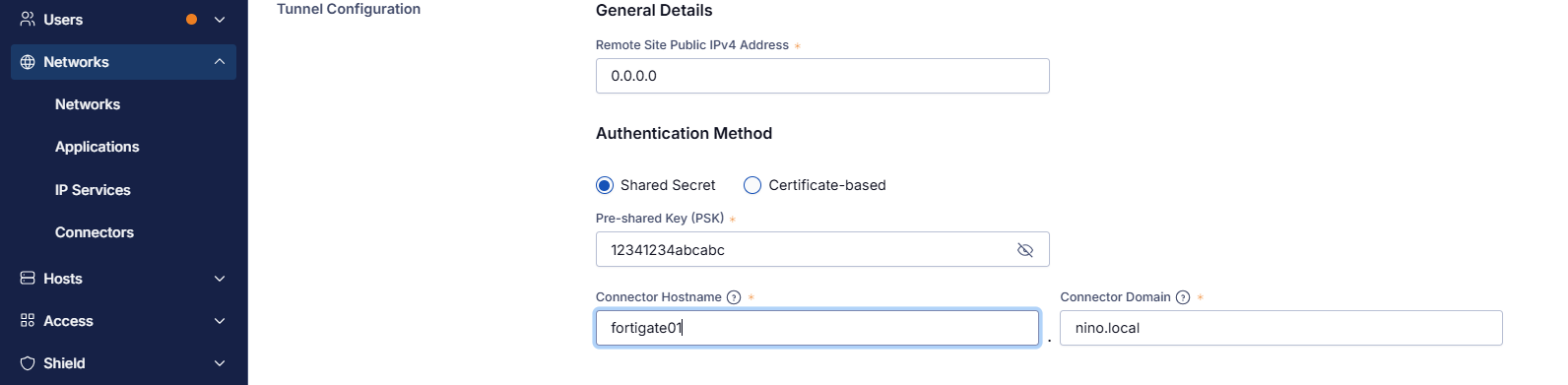Open Applications under Networks menu

click(98, 147)
